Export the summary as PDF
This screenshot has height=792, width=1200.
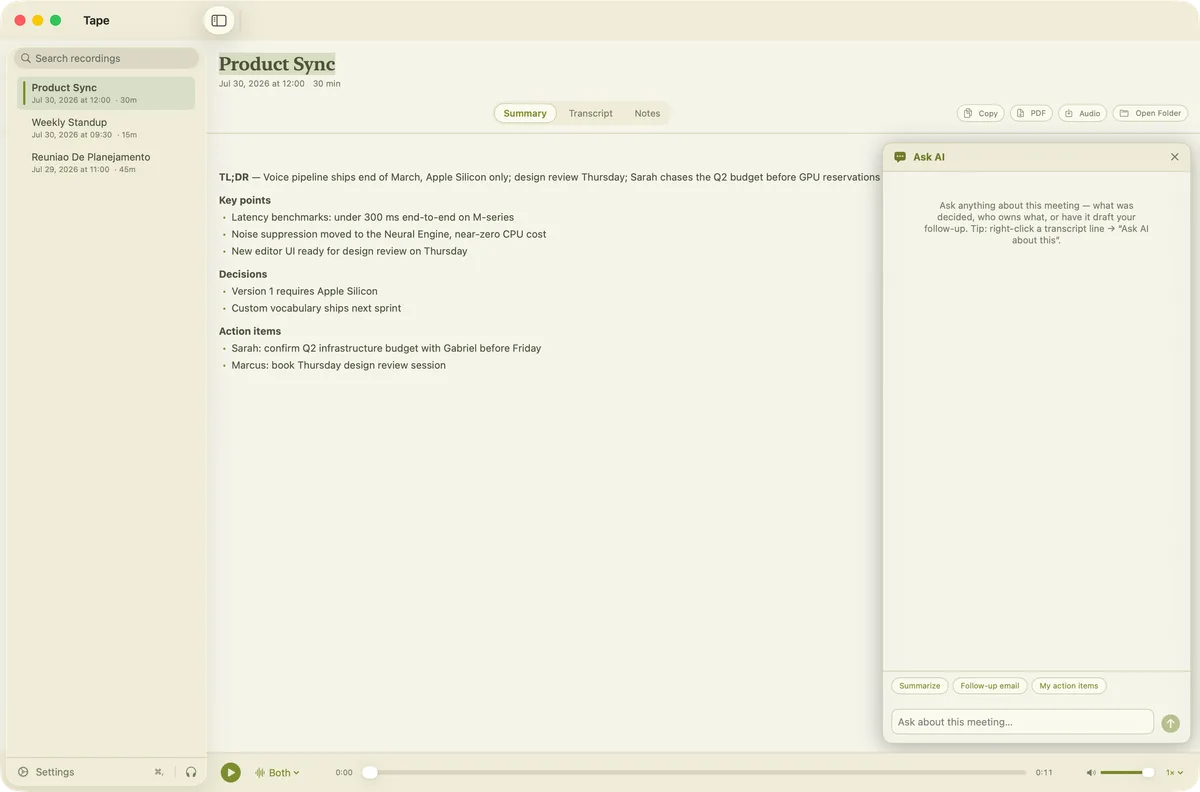click(x=1031, y=113)
